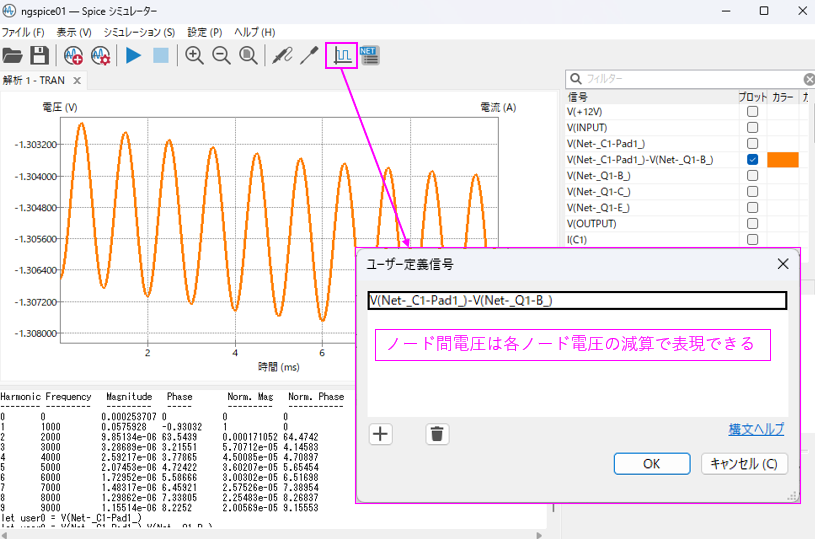This screenshot has width=815, height=539.
Task: Toggle plot checkbox for V(Net-_Q1-C_)
Action: pyautogui.click(x=752, y=192)
